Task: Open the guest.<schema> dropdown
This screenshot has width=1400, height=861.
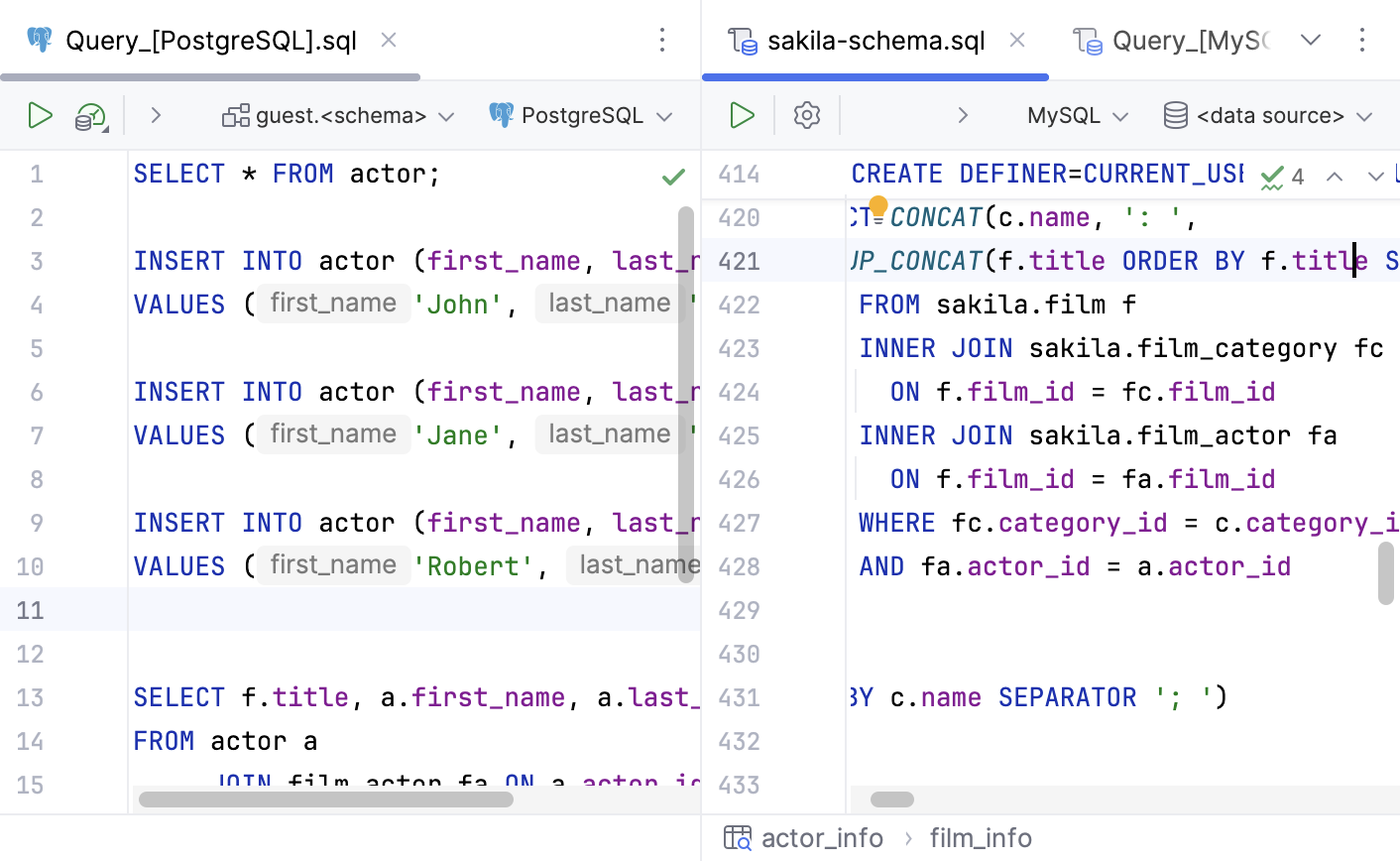Action: tap(339, 116)
